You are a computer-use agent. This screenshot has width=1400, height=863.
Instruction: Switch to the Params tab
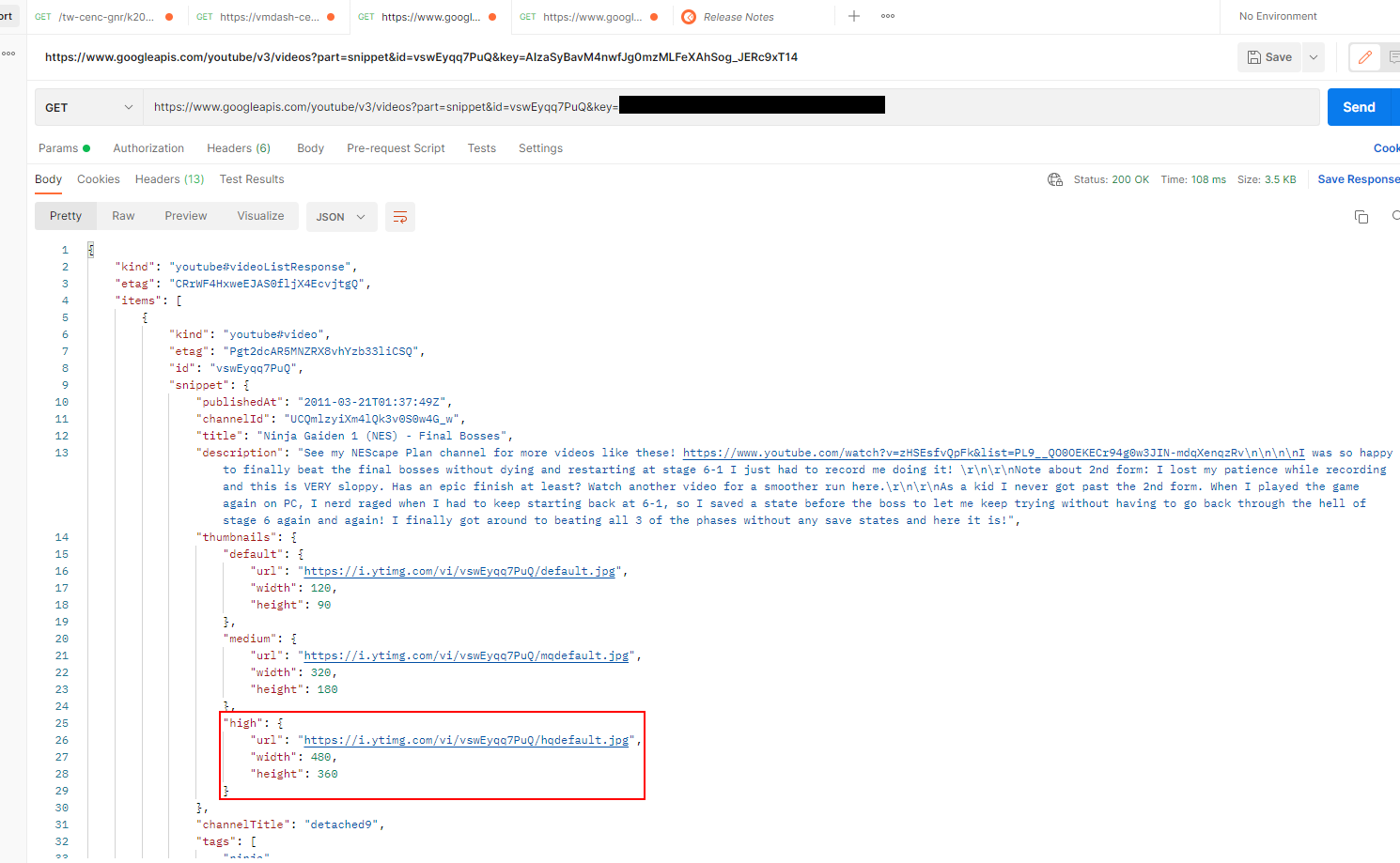pyautogui.click(x=64, y=148)
